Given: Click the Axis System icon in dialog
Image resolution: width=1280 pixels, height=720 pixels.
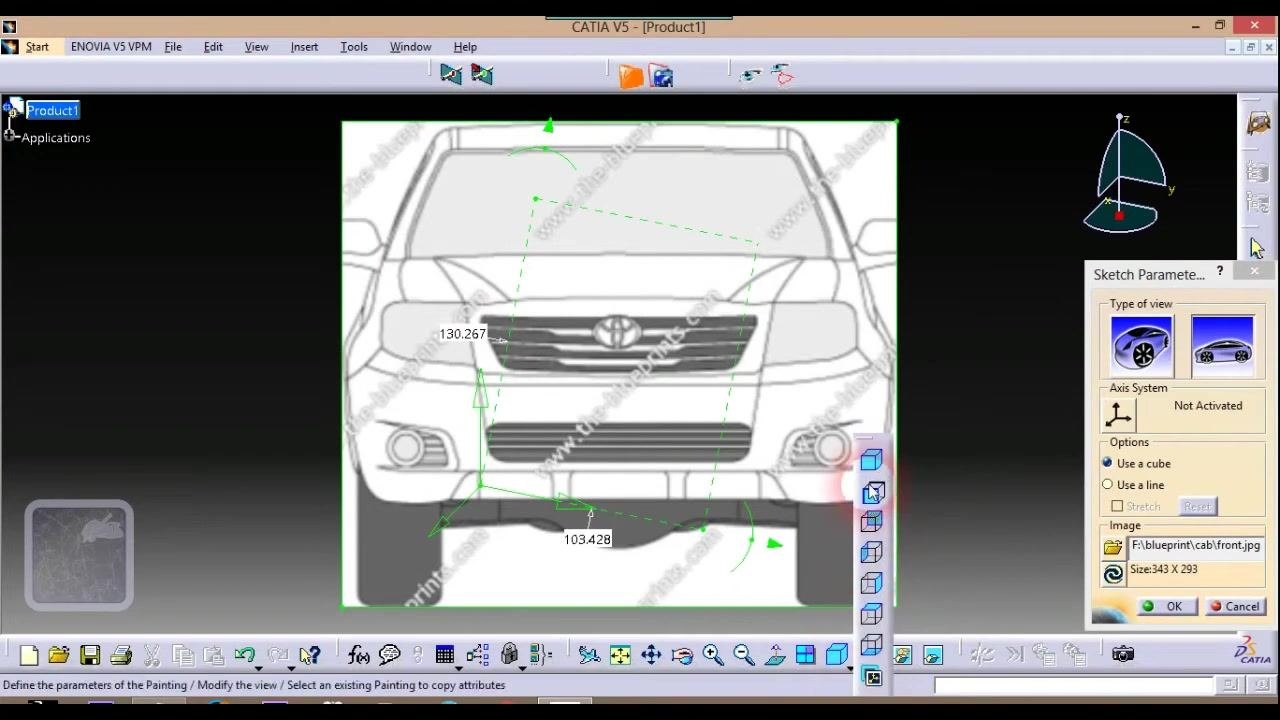Looking at the screenshot, I should (1119, 415).
